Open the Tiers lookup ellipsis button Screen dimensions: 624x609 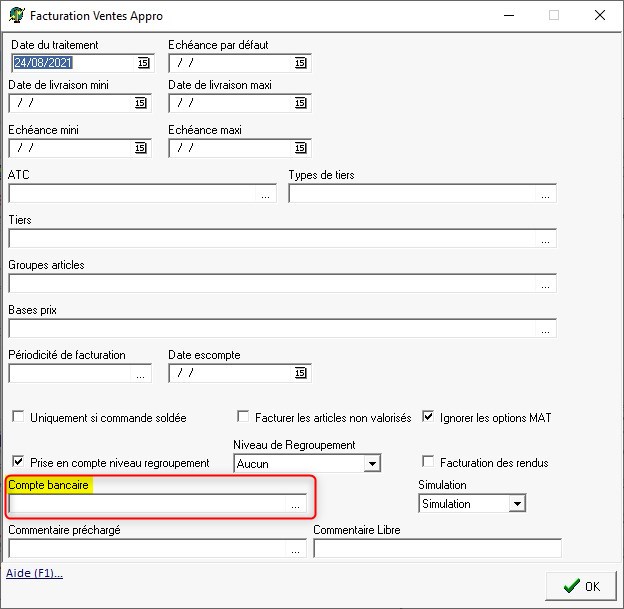pyautogui.click(x=545, y=239)
